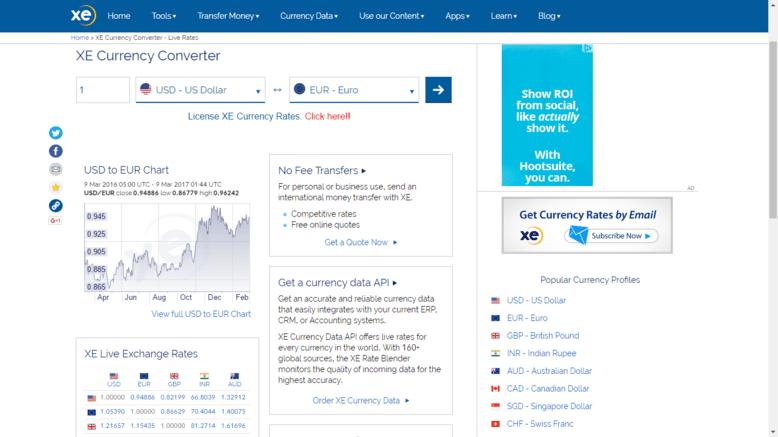Click Canada flag beside CAD profile
Image resolution: width=778 pixels, height=437 pixels.
click(x=495, y=388)
